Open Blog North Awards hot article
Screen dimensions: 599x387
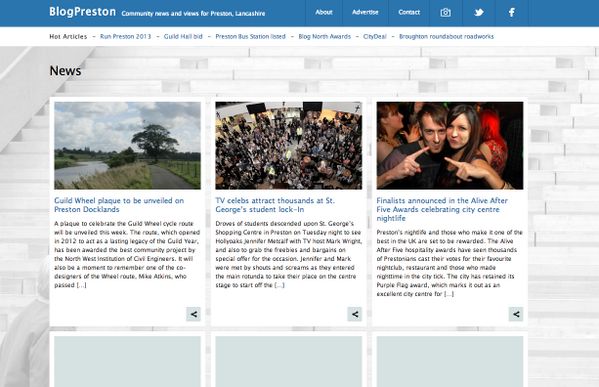pyautogui.click(x=324, y=37)
